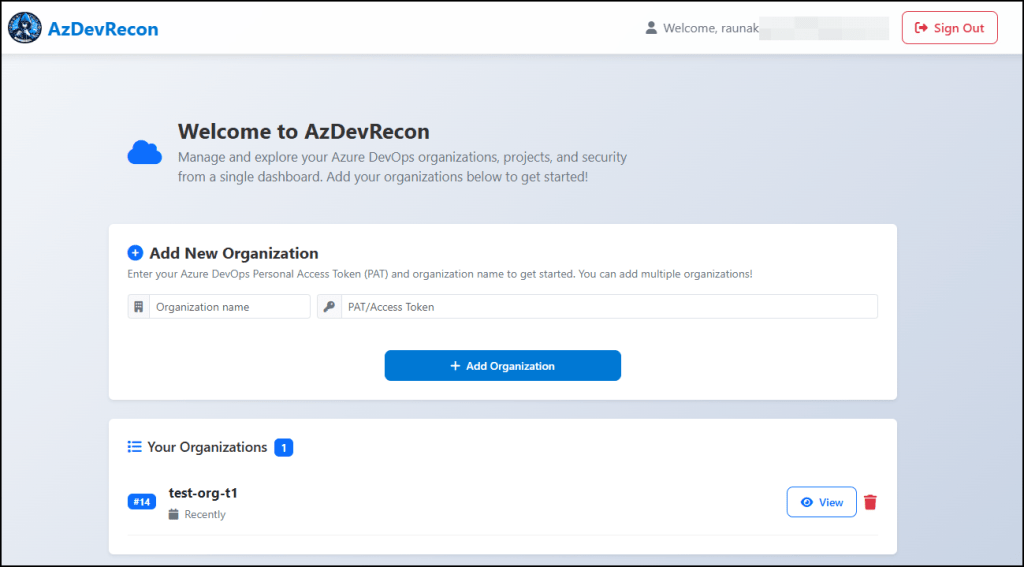Click the 'Add New Organization' heading
Viewport: 1024px width, 567px height.
234,253
